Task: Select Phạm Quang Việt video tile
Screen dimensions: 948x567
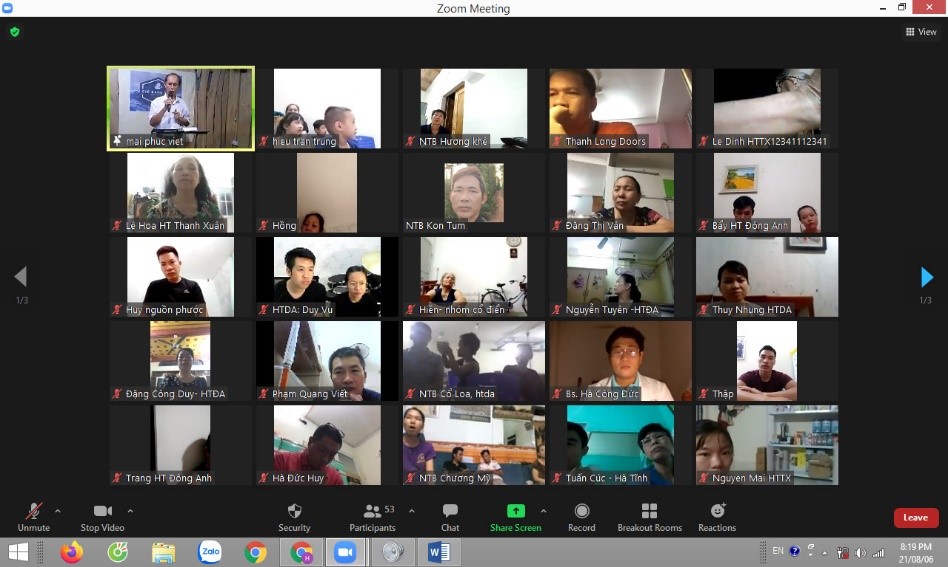Action: point(327,361)
